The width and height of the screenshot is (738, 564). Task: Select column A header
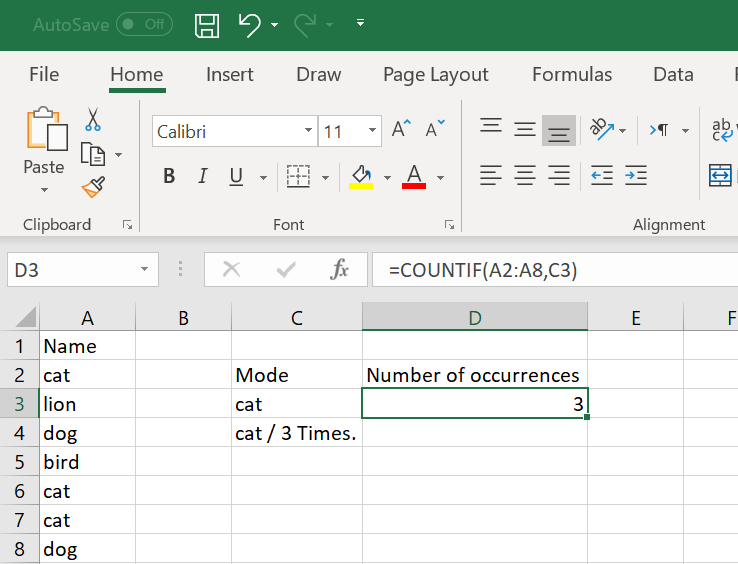point(88,316)
